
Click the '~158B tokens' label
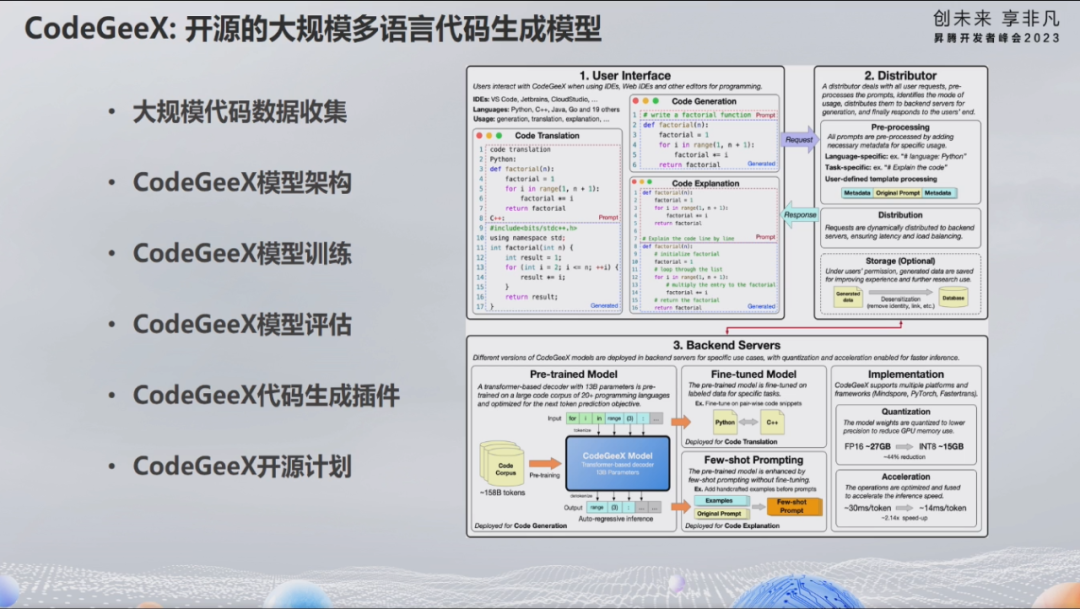click(x=502, y=493)
